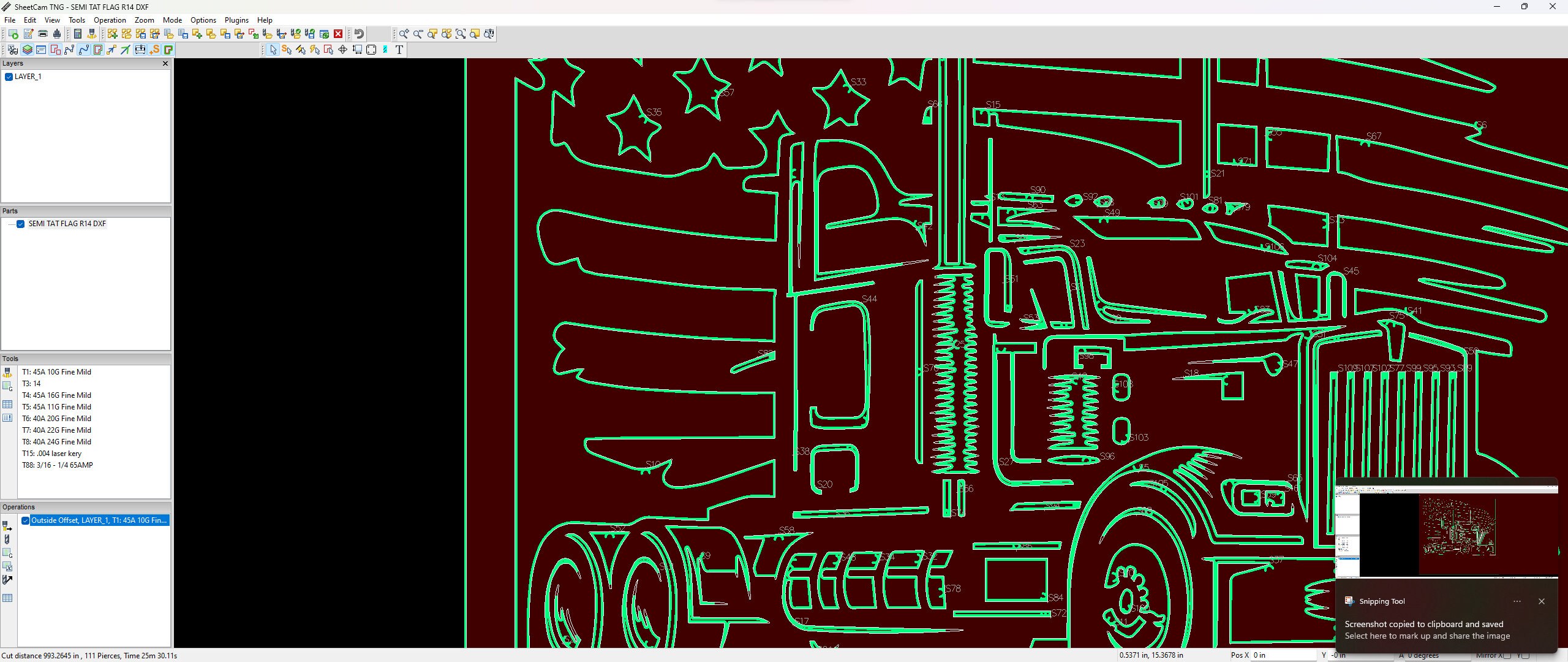Image resolution: width=1568 pixels, height=662 pixels.
Task: Open the Operation menu
Action: tap(109, 20)
